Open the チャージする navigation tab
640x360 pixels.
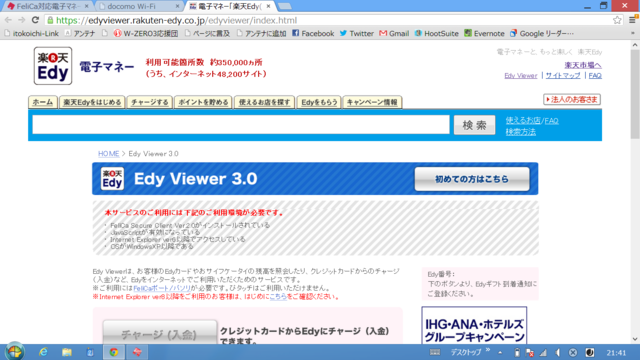pyautogui.click(x=150, y=102)
